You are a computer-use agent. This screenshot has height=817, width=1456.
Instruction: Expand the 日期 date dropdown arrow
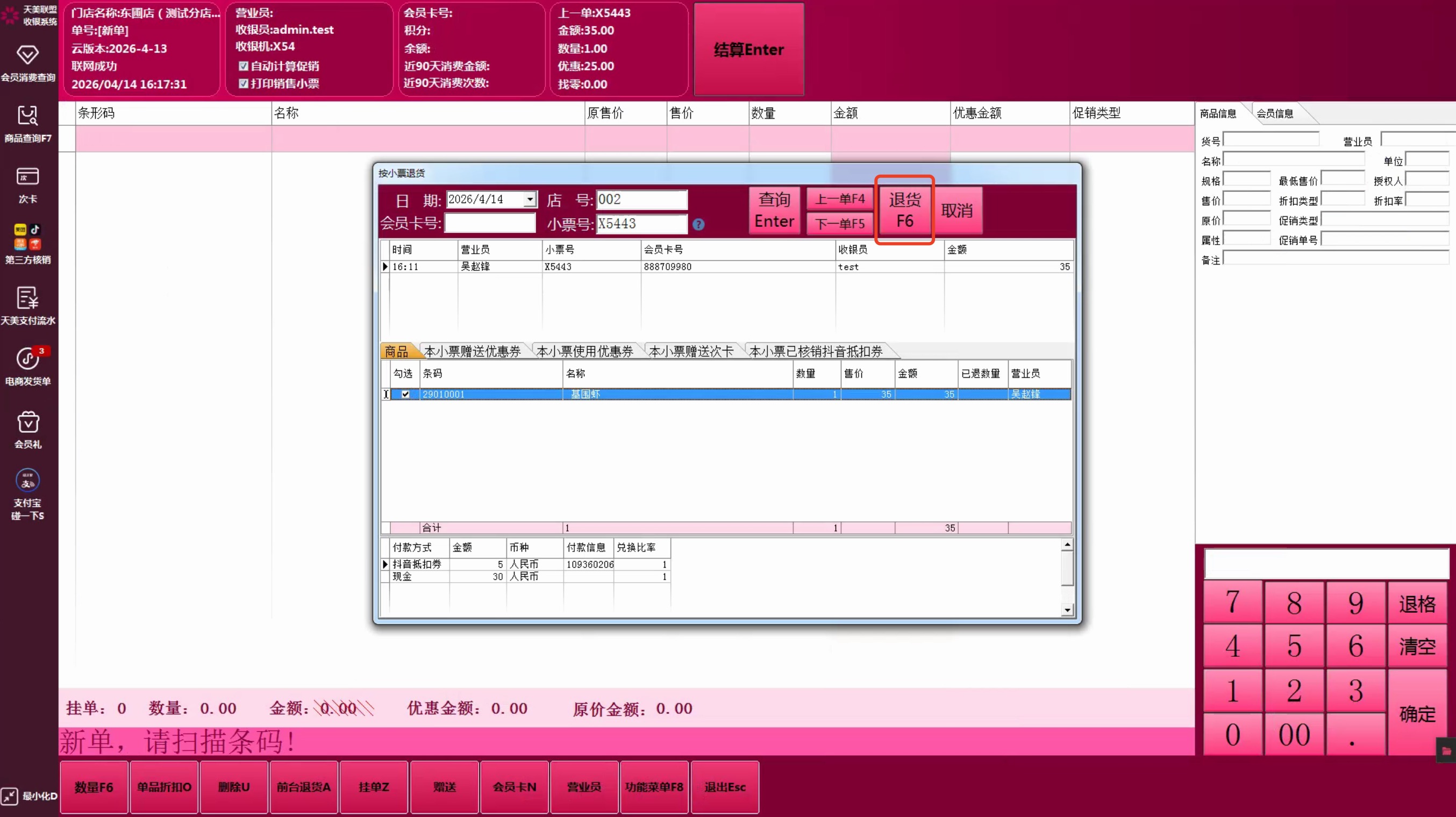[530, 199]
